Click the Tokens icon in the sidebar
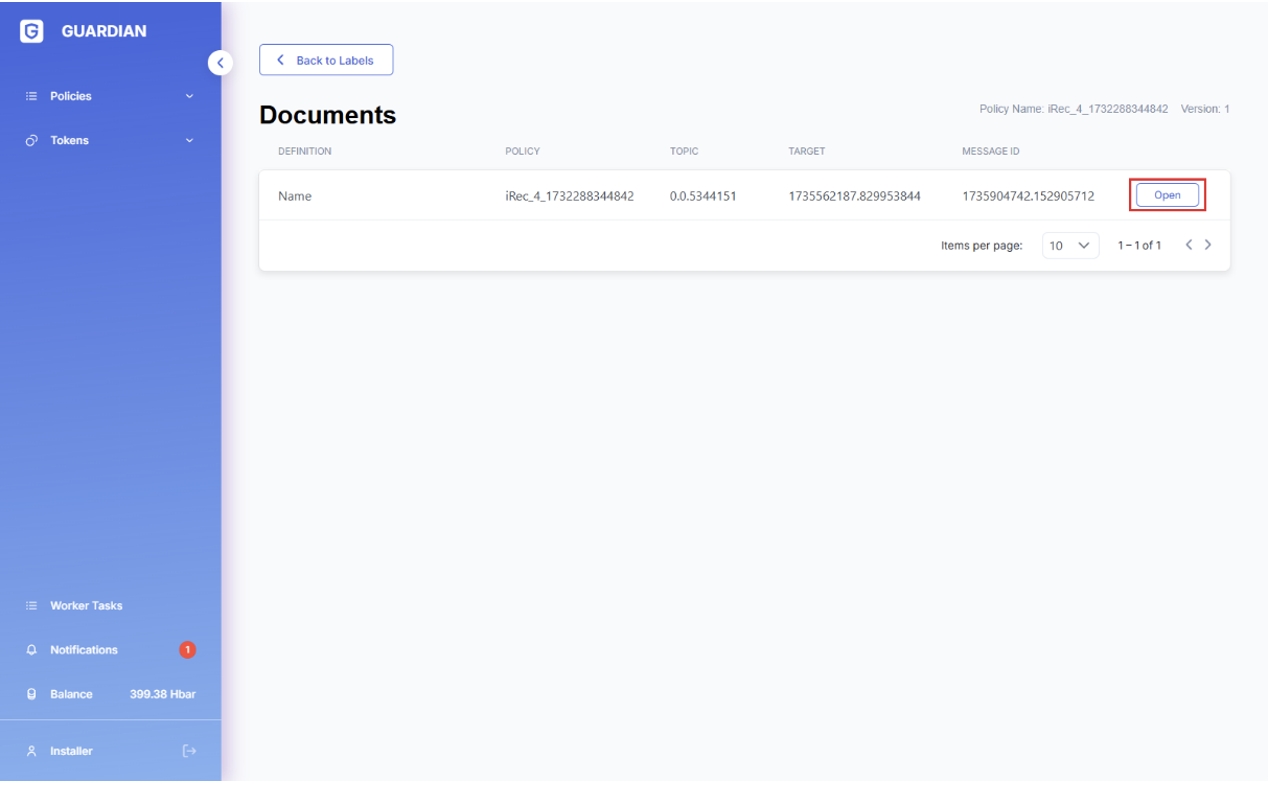This screenshot has height=788, width=1274. 32,141
